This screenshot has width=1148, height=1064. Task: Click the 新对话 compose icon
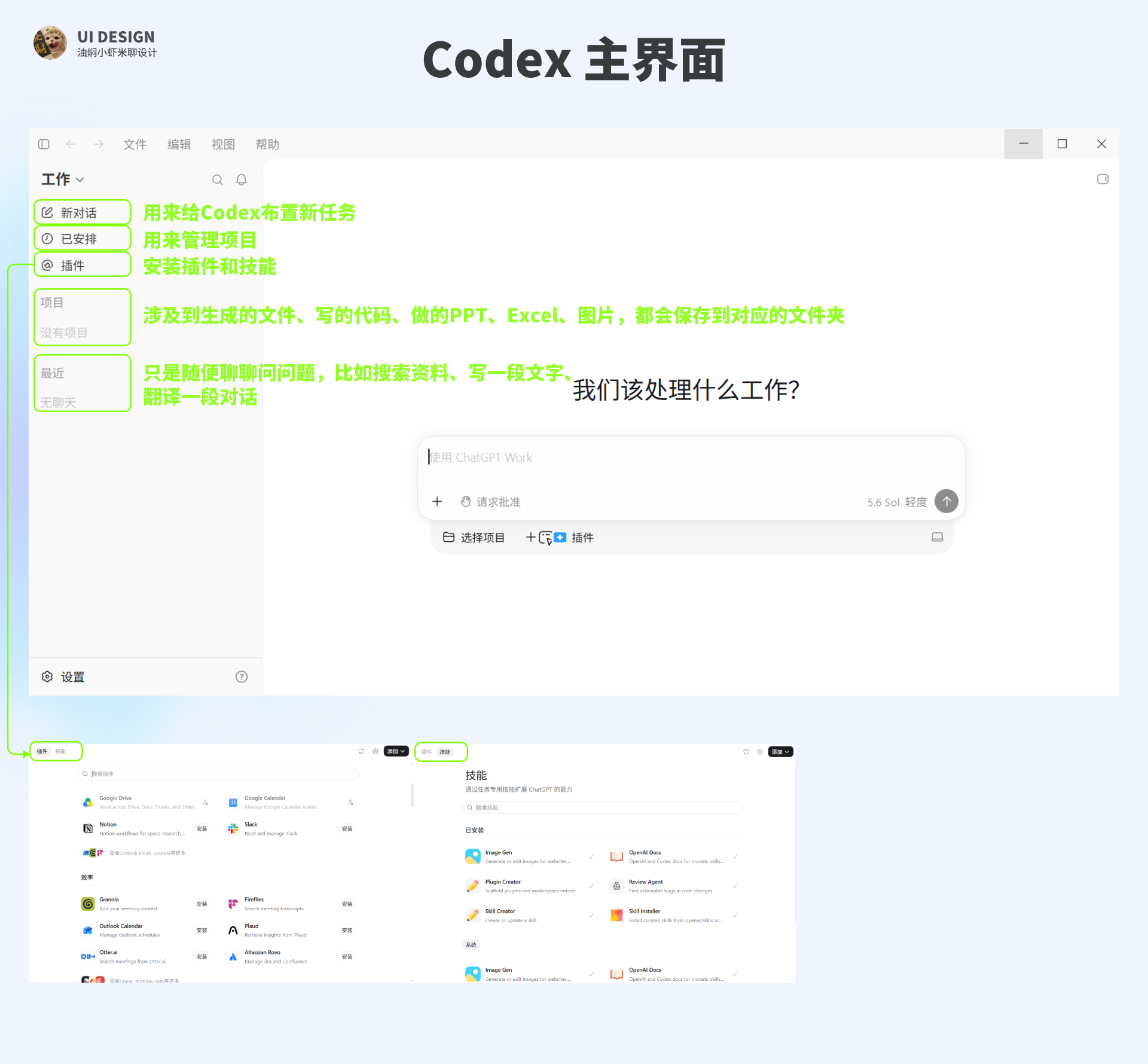(x=47, y=212)
